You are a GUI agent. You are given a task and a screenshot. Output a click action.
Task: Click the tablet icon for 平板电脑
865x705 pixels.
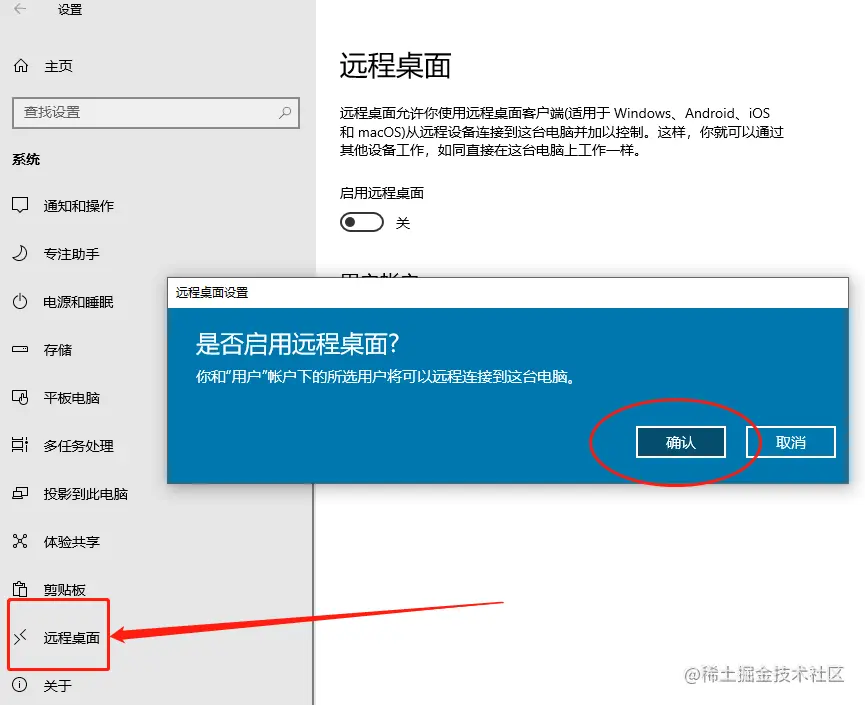click(20, 397)
